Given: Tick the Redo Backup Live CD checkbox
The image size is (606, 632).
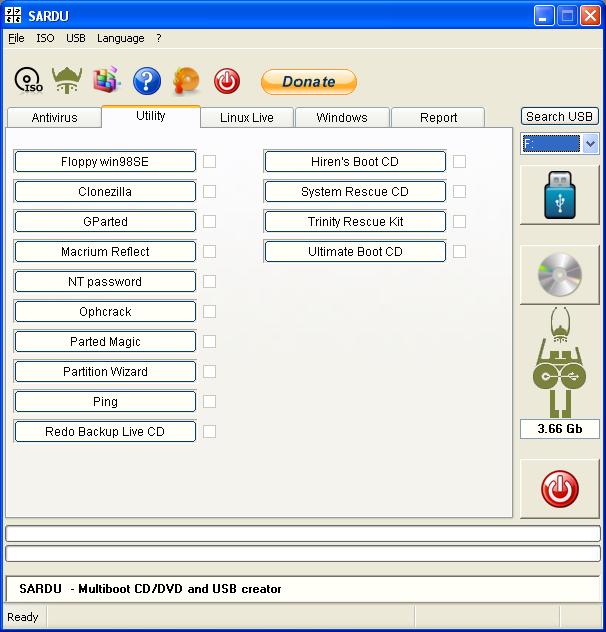Looking at the screenshot, I should point(209,431).
